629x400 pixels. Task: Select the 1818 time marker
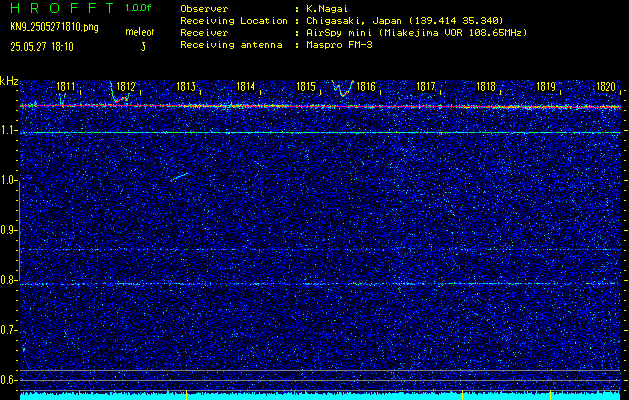pos(486,86)
